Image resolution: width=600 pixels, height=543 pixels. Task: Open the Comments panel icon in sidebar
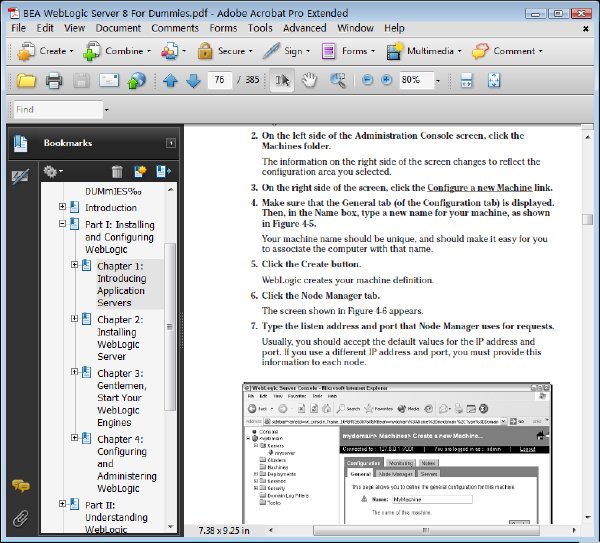click(x=21, y=486)
